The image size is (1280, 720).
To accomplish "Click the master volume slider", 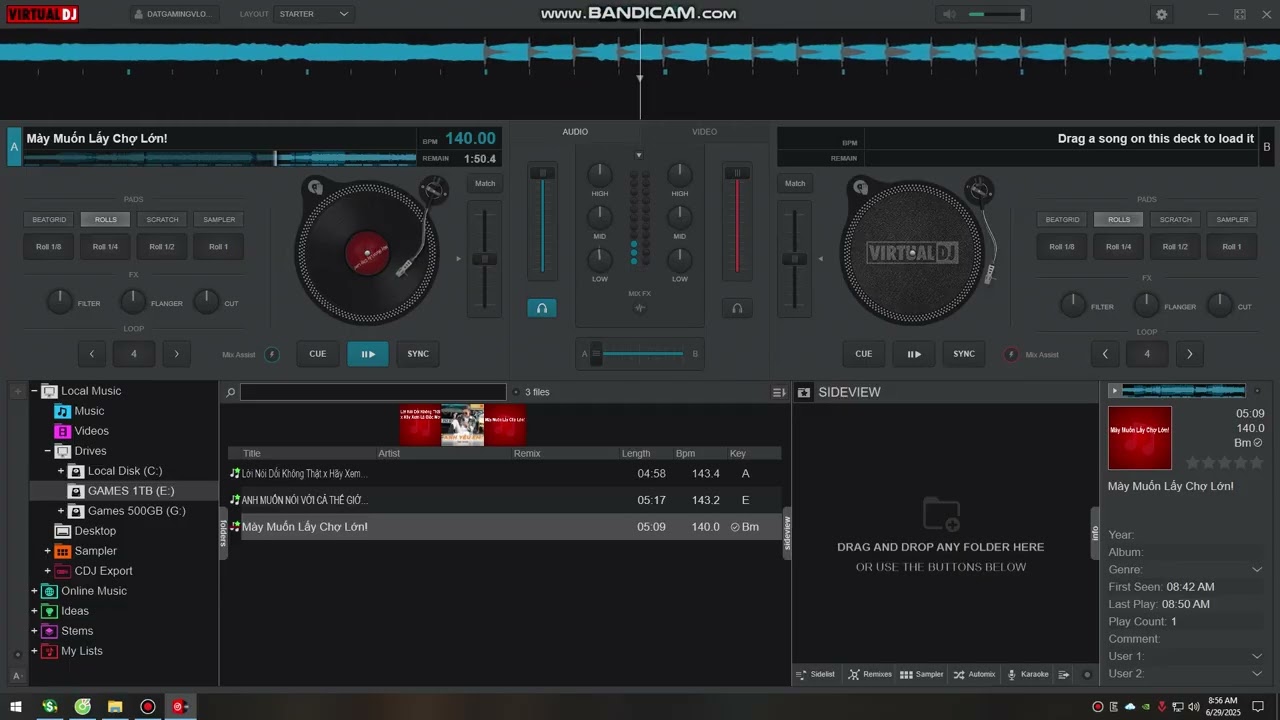I will pos(997,14).
